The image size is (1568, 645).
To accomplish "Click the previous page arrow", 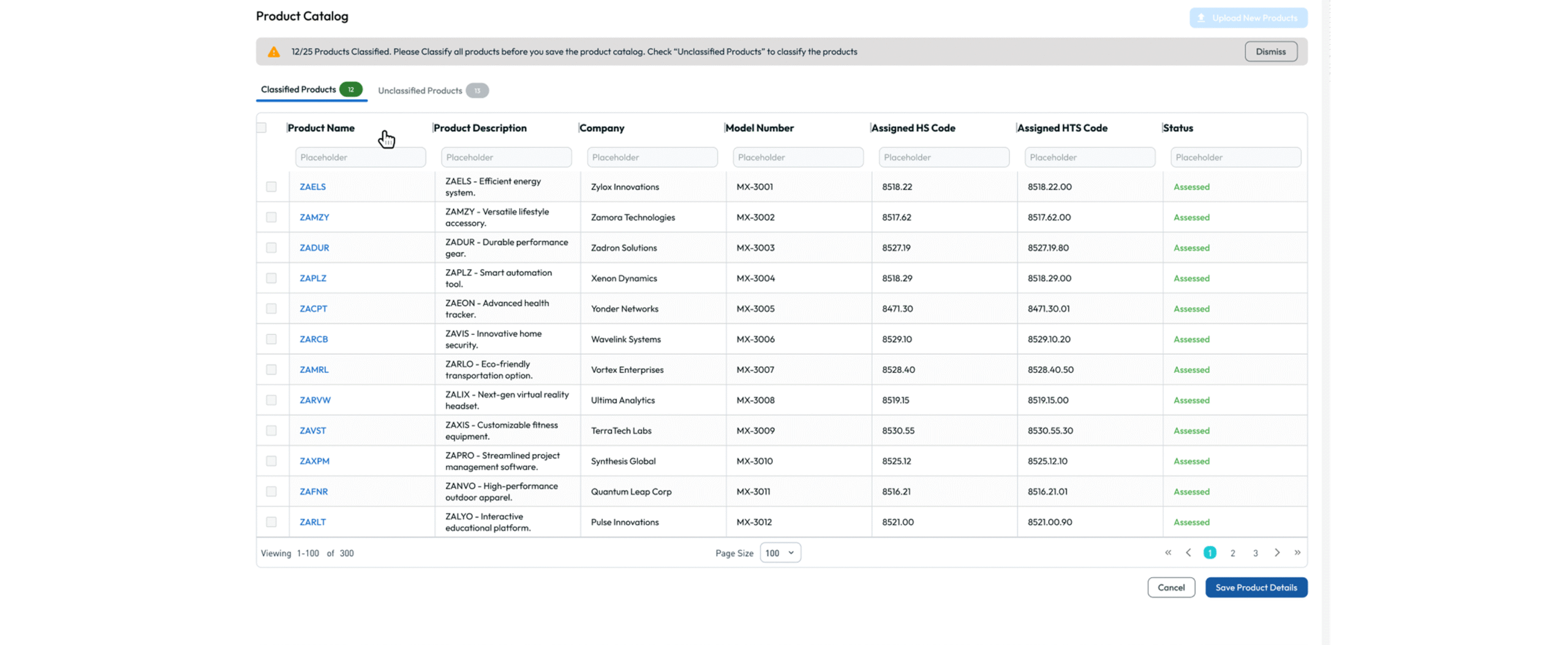I will (x=1188, y=553).
